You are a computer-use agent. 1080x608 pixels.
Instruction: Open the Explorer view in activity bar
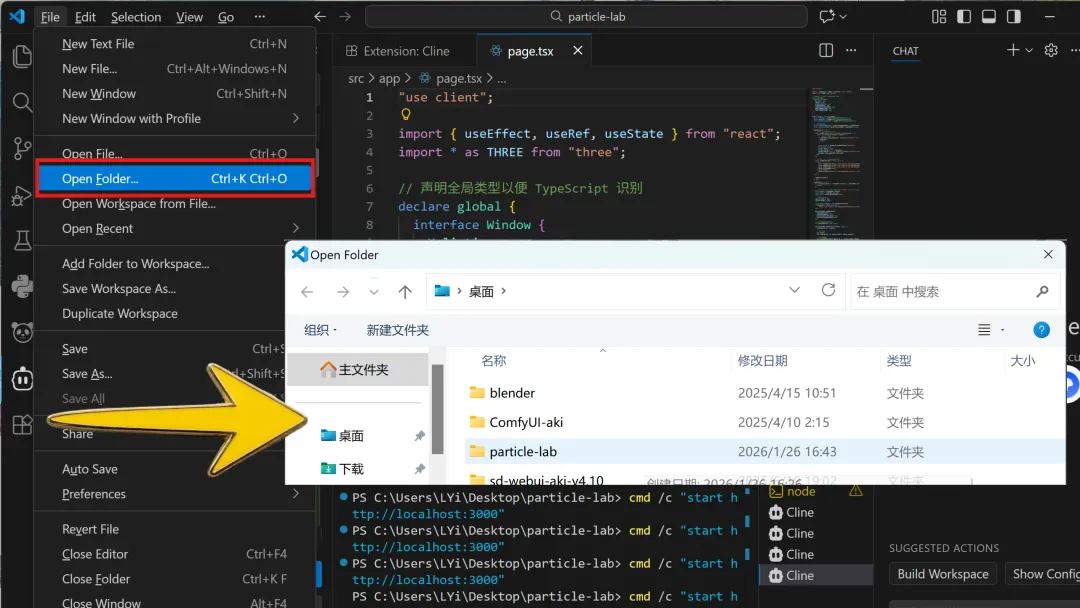22,56
